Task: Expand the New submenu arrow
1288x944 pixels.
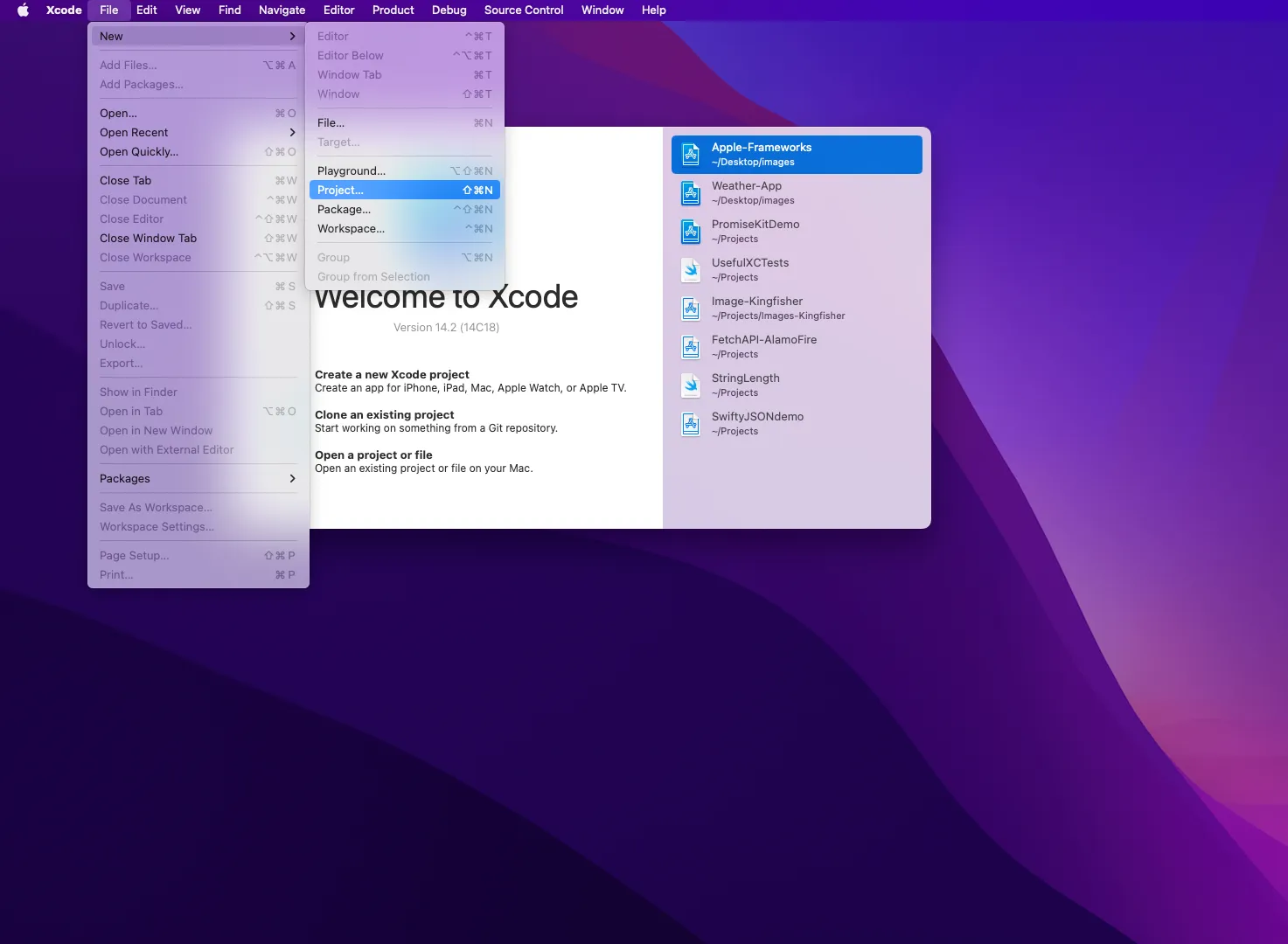Action: tap(292, 36)
